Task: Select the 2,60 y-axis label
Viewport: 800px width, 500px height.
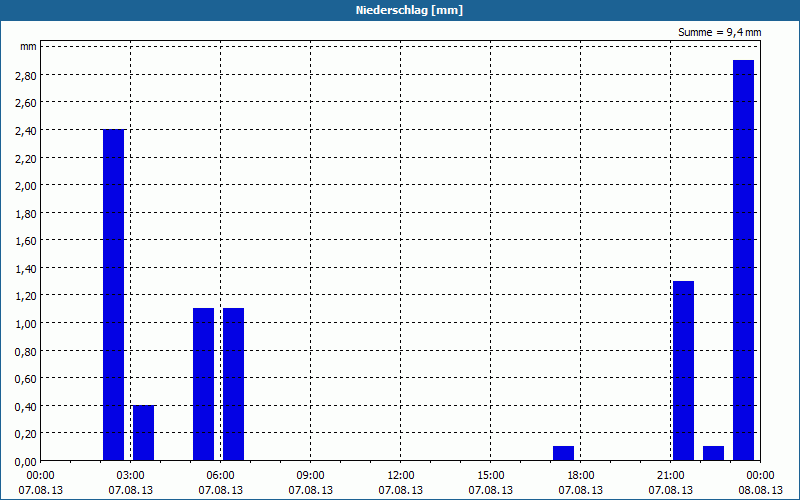Action: 27,103
